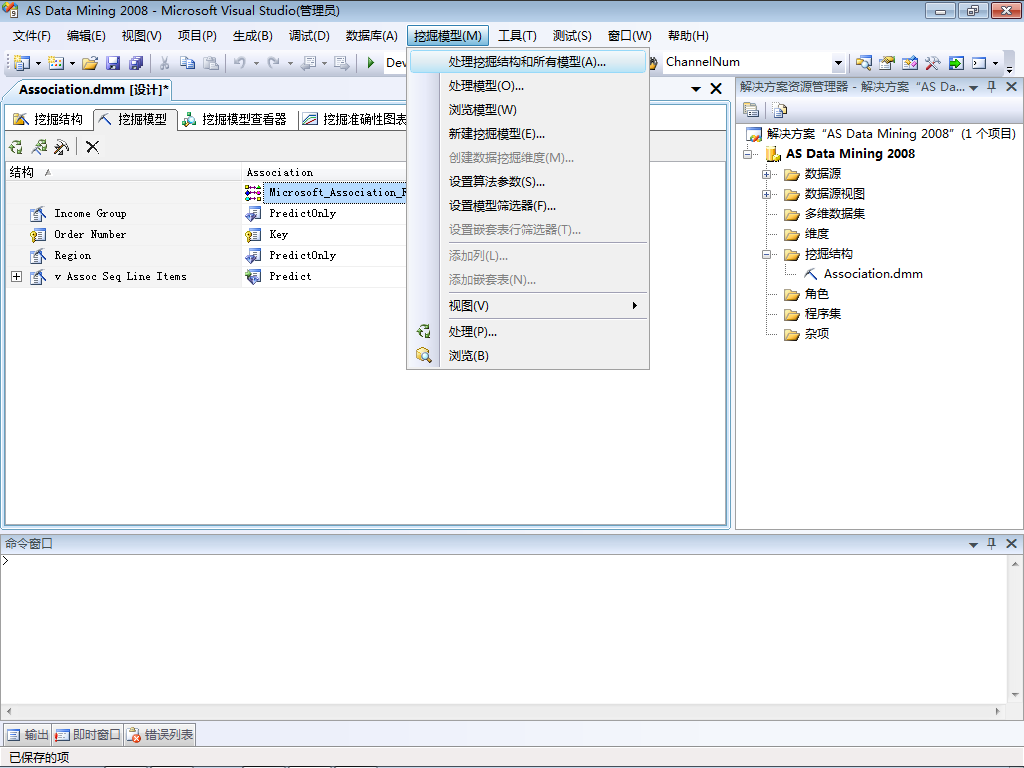1024x768 pixels.
Task: Select 处理挖掘结构和所有模型(A) menu item
Action: pos(528,61)
